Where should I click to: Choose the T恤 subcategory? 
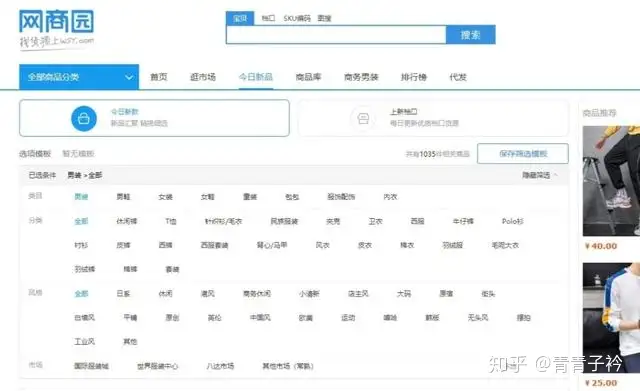coord(171,221)
